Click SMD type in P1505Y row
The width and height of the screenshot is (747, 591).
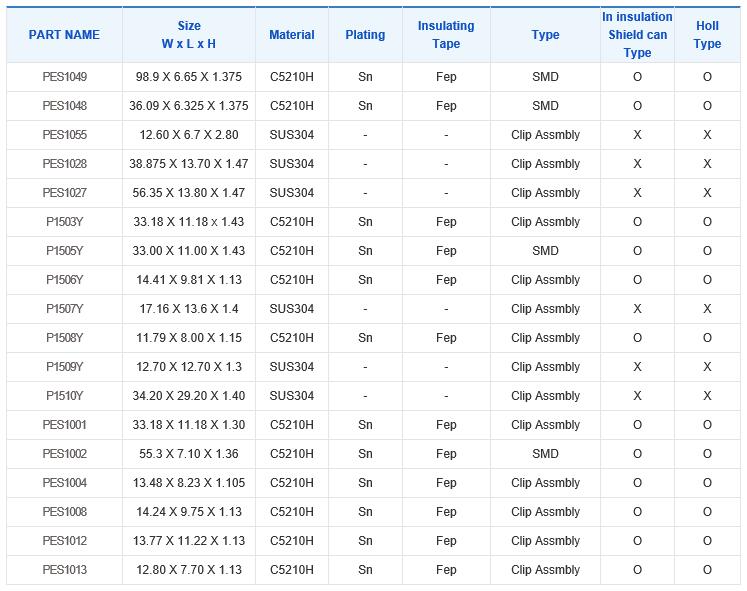click(x=545, y=251)
